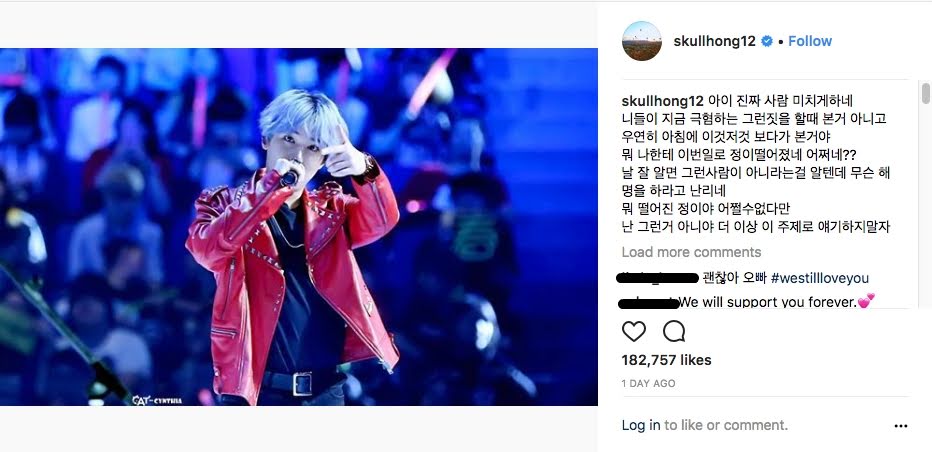Click the comments scrollbar thumb
Viewport: 932px width, 452px height.
pos(925,93)
